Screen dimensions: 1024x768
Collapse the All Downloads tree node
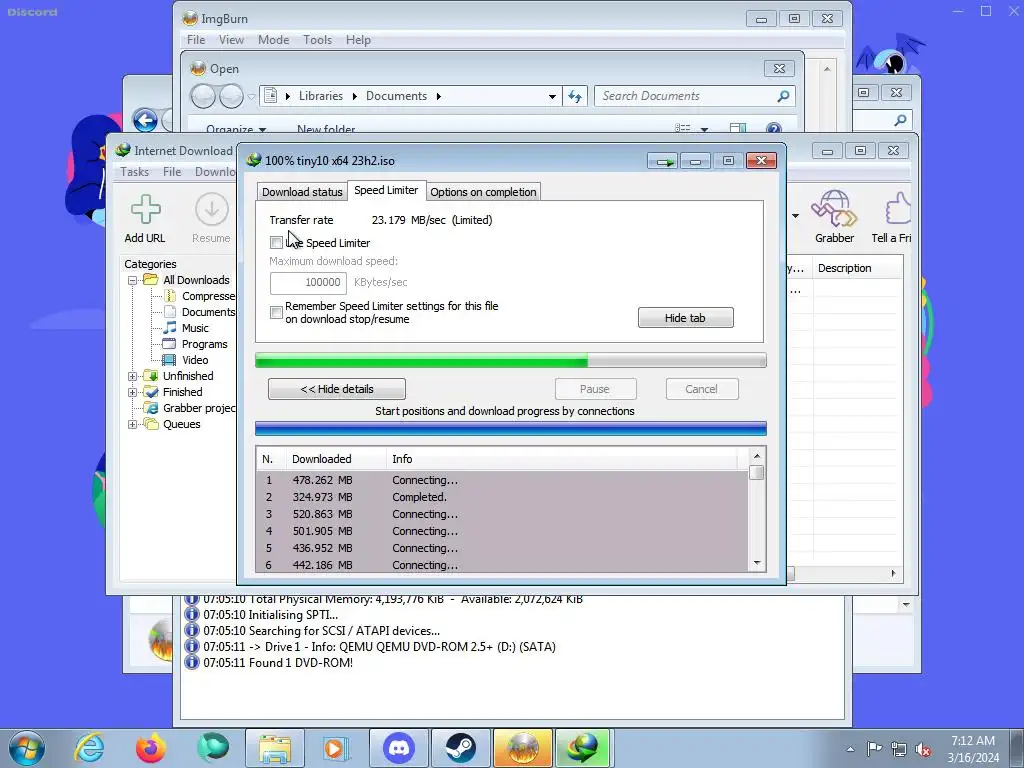click(x=133, y=280)
